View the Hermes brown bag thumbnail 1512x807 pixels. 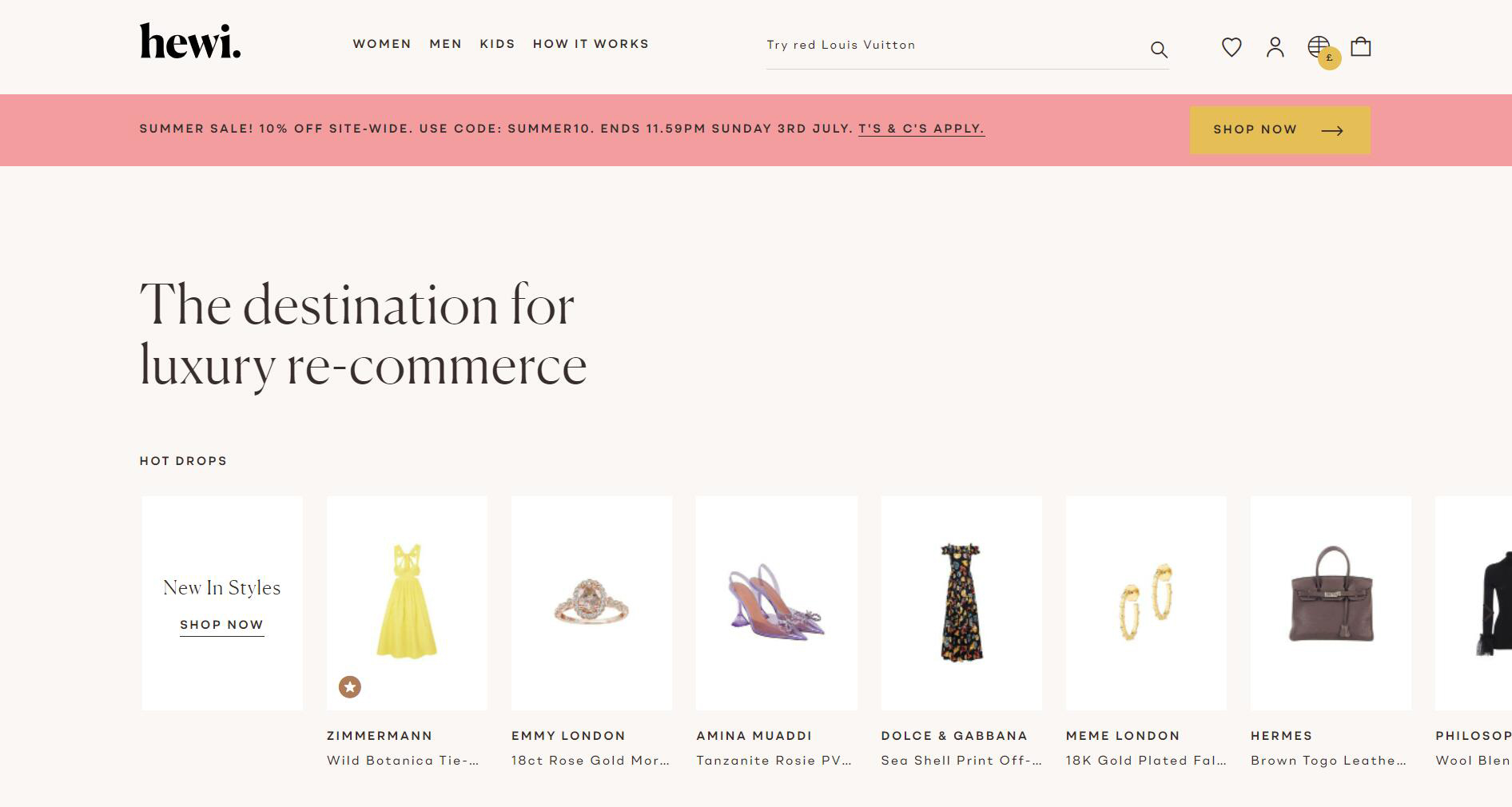(x=1331, y=602)
